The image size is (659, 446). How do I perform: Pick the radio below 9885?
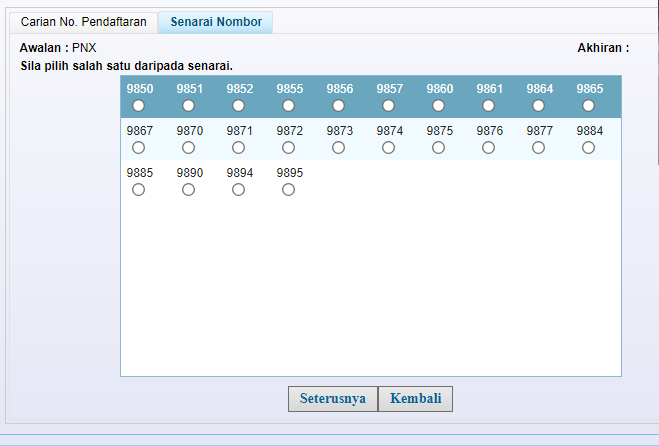pos(138,190)
